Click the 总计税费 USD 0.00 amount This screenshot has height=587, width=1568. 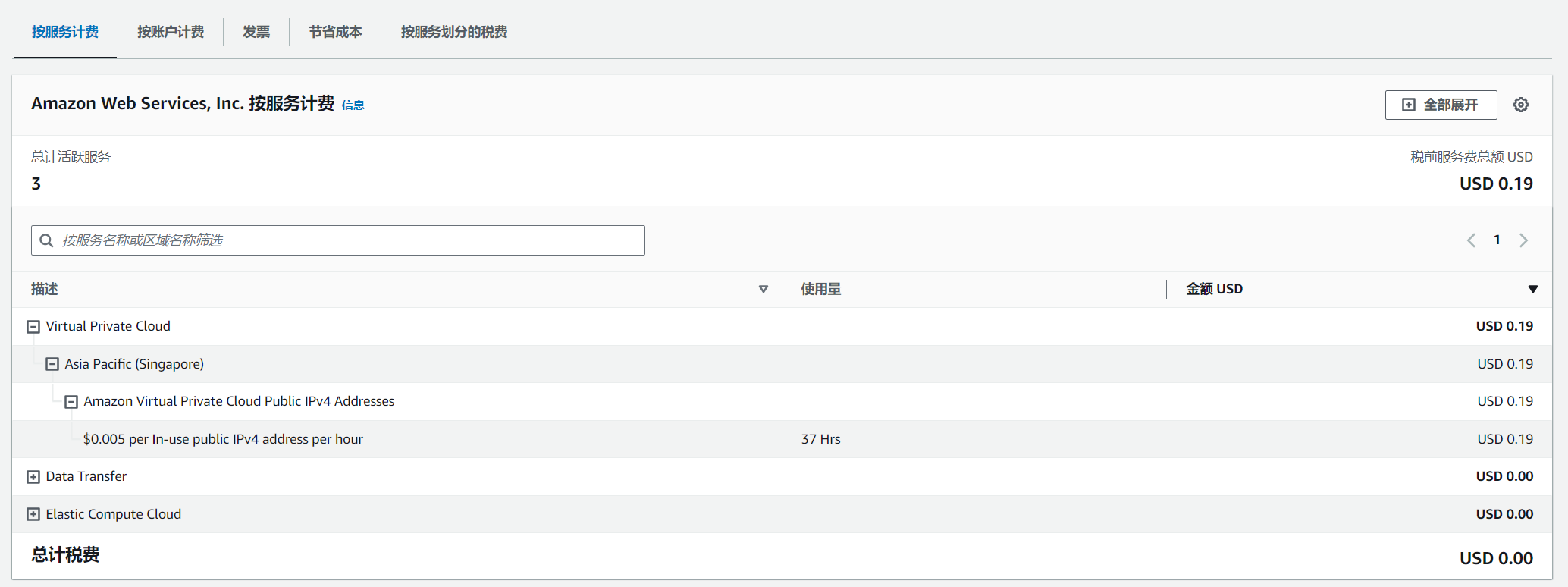click(1496, 558)
